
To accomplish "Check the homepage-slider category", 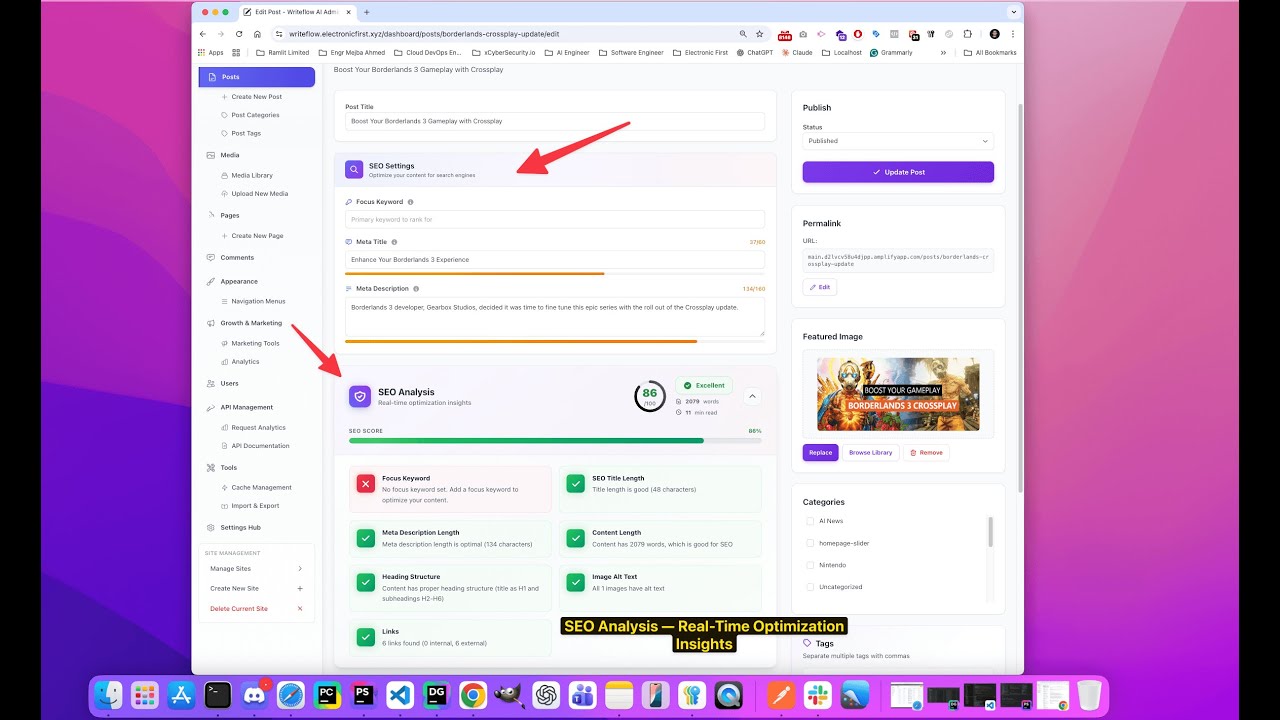I will [810, 543].
